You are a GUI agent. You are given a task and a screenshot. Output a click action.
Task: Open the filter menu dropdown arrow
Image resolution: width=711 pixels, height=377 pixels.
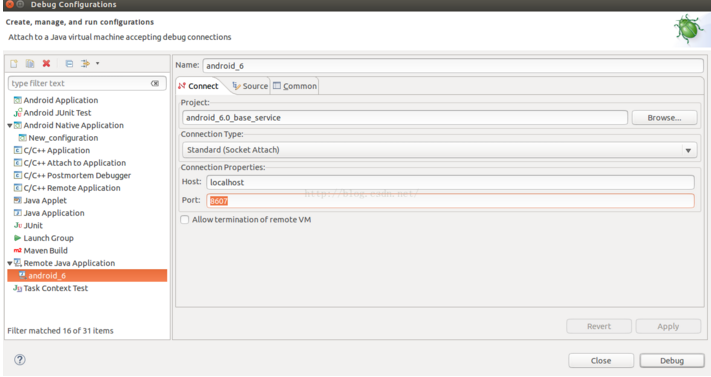[97, 64]
